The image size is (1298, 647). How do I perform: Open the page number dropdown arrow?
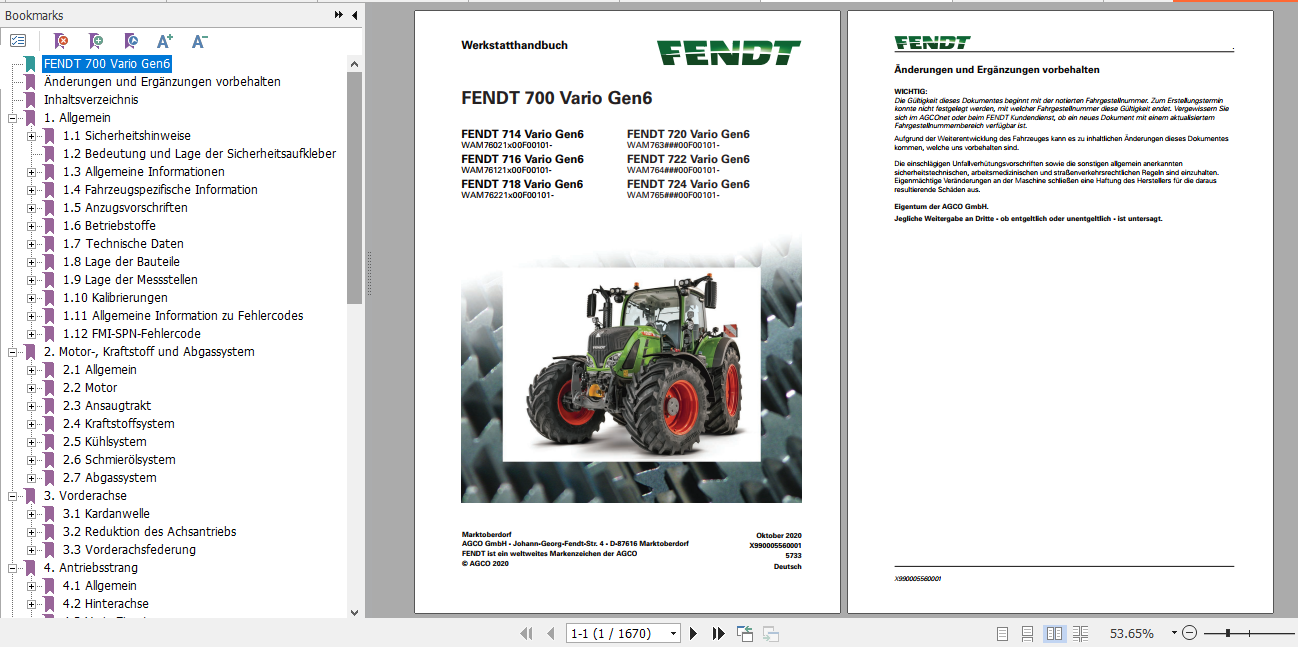[x=673, y=633]
